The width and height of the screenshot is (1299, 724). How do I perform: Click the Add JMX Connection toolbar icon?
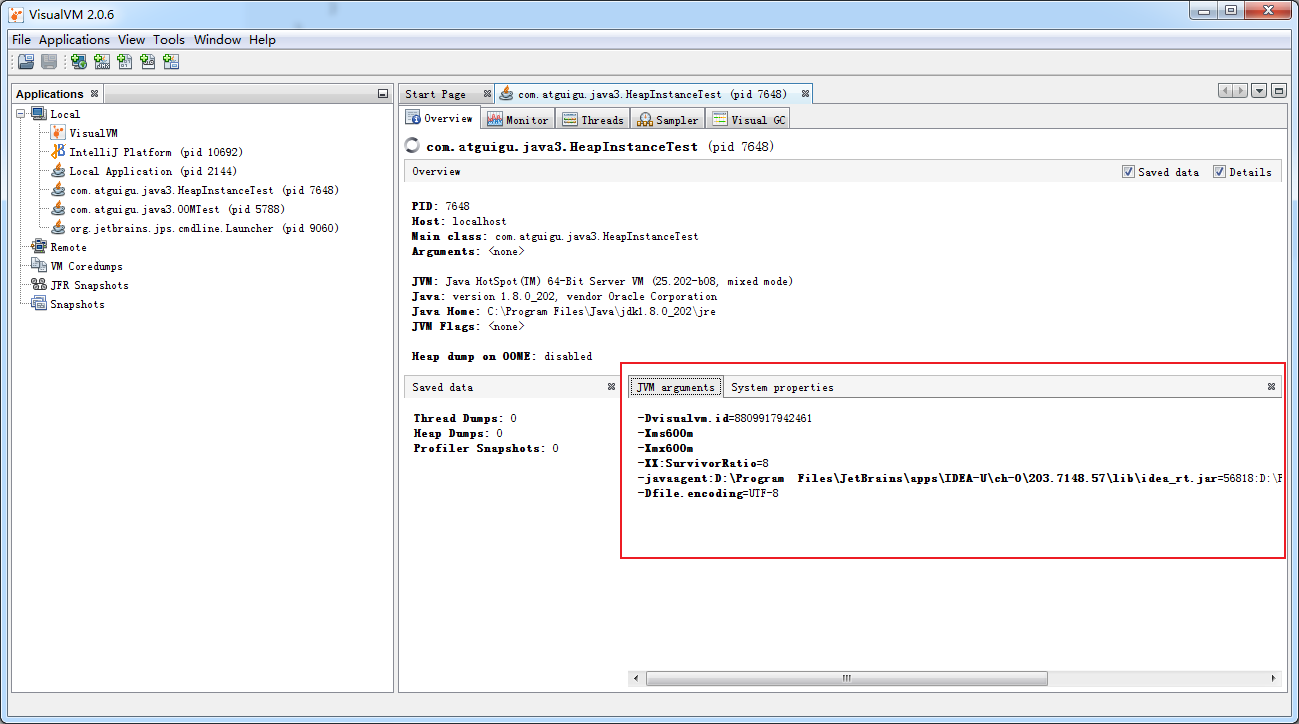(x=101, y=62)
